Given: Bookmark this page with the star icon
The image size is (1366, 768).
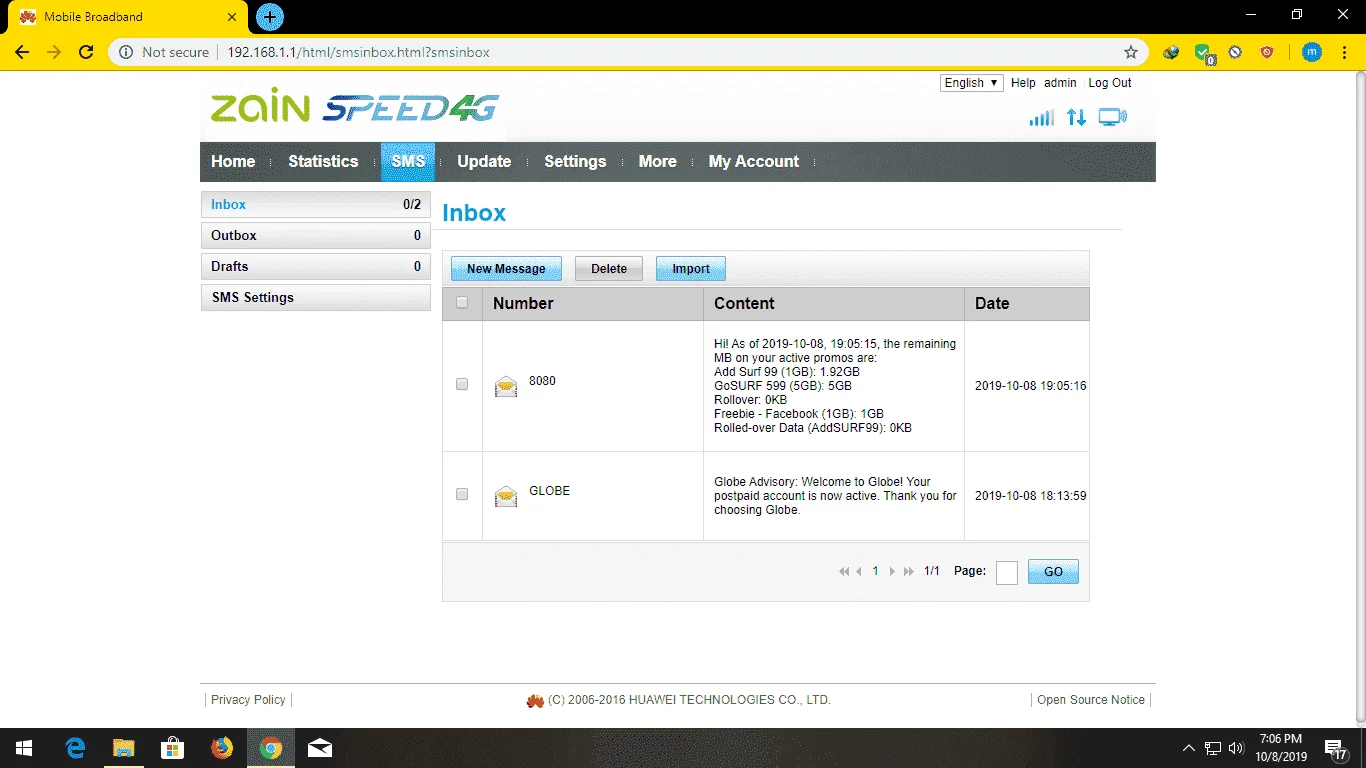Looking at the screenshot, I should tap(1131, 52).
